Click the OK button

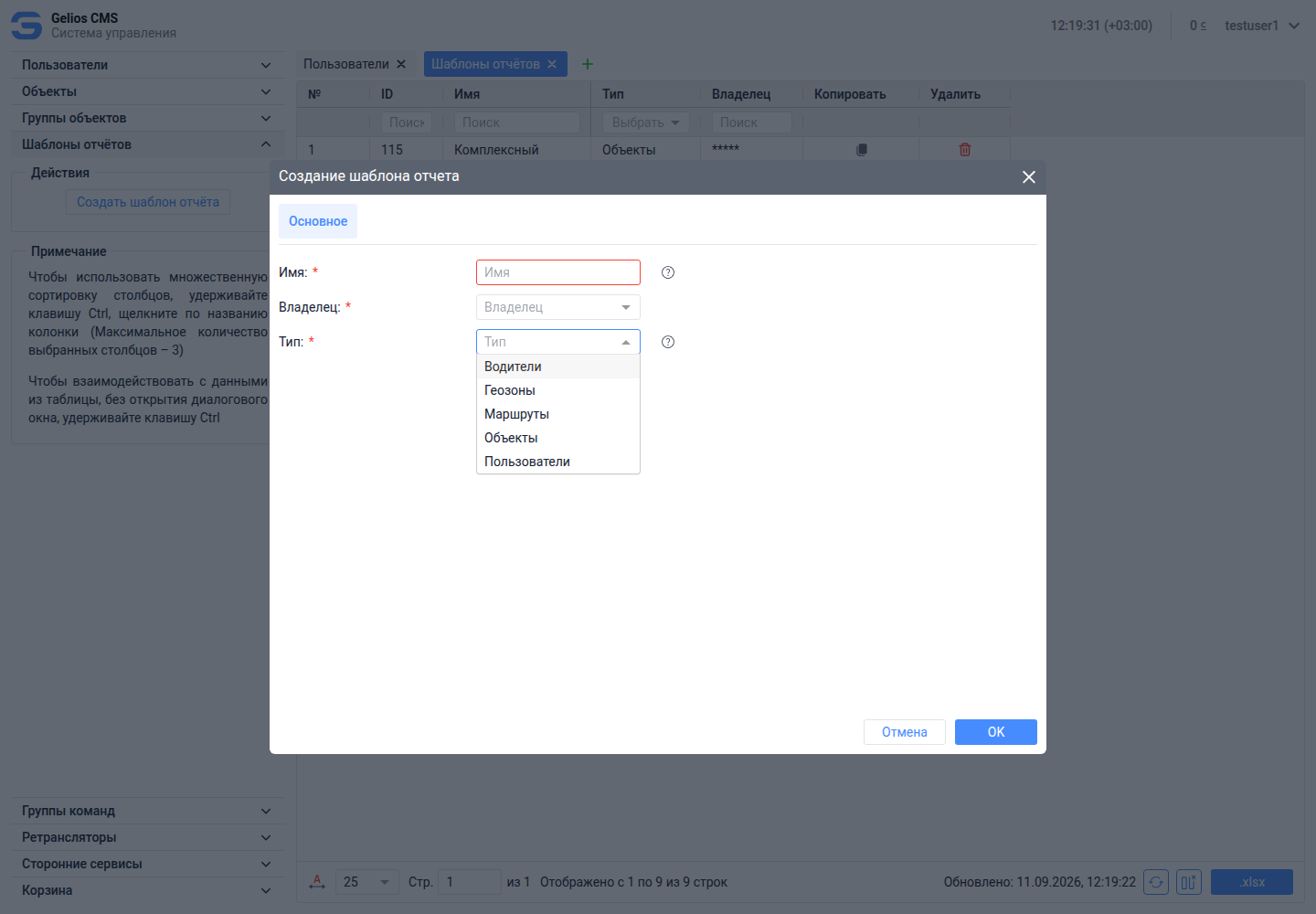coord(996,732)
